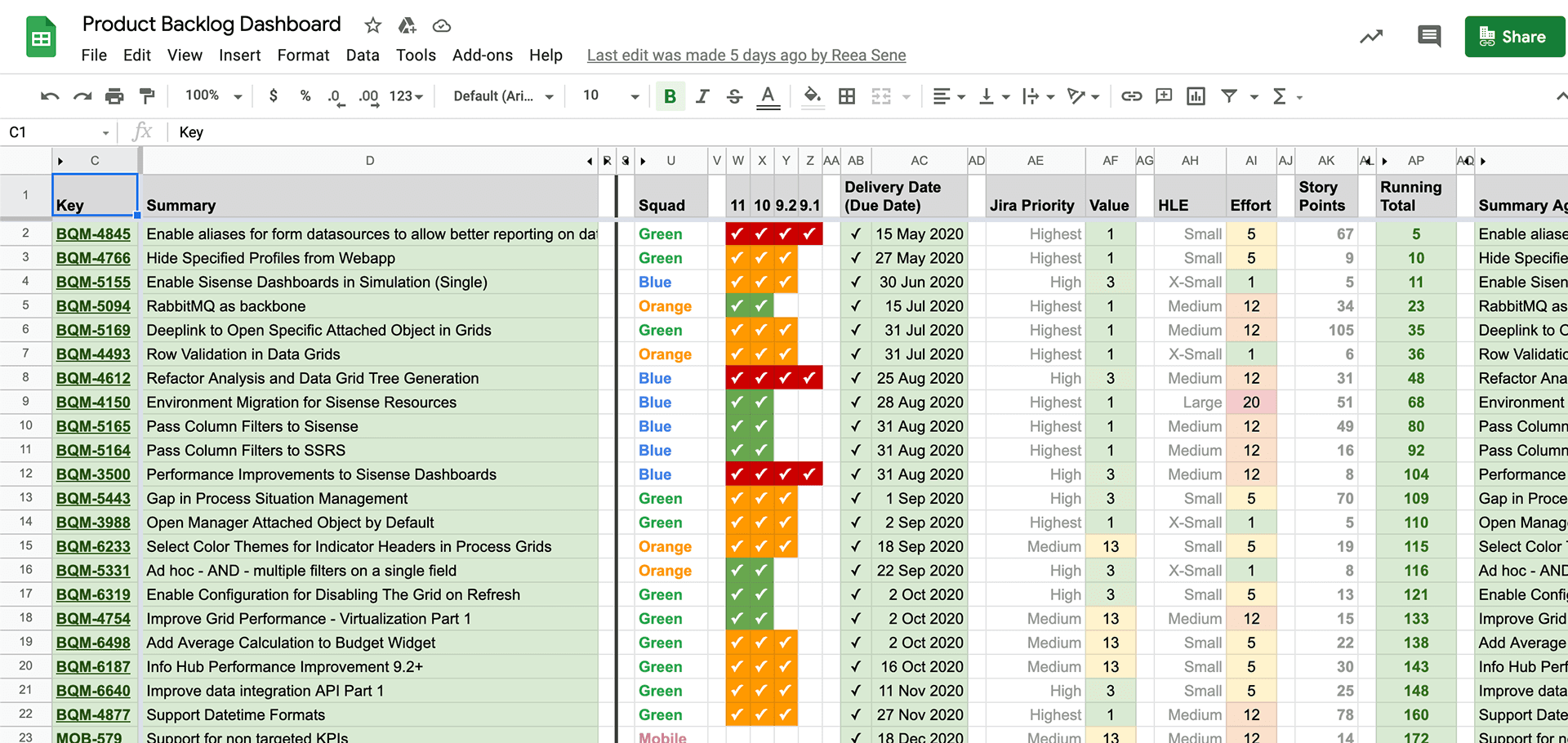Open the Add-ons menu
Image resolution: width=1568 pixels, height=743 pixels.
pyautogui.click(x=483, y=55)
